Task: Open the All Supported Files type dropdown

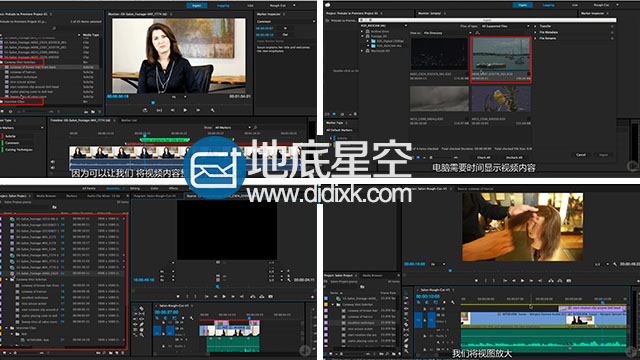Action: tap(505, 26)
